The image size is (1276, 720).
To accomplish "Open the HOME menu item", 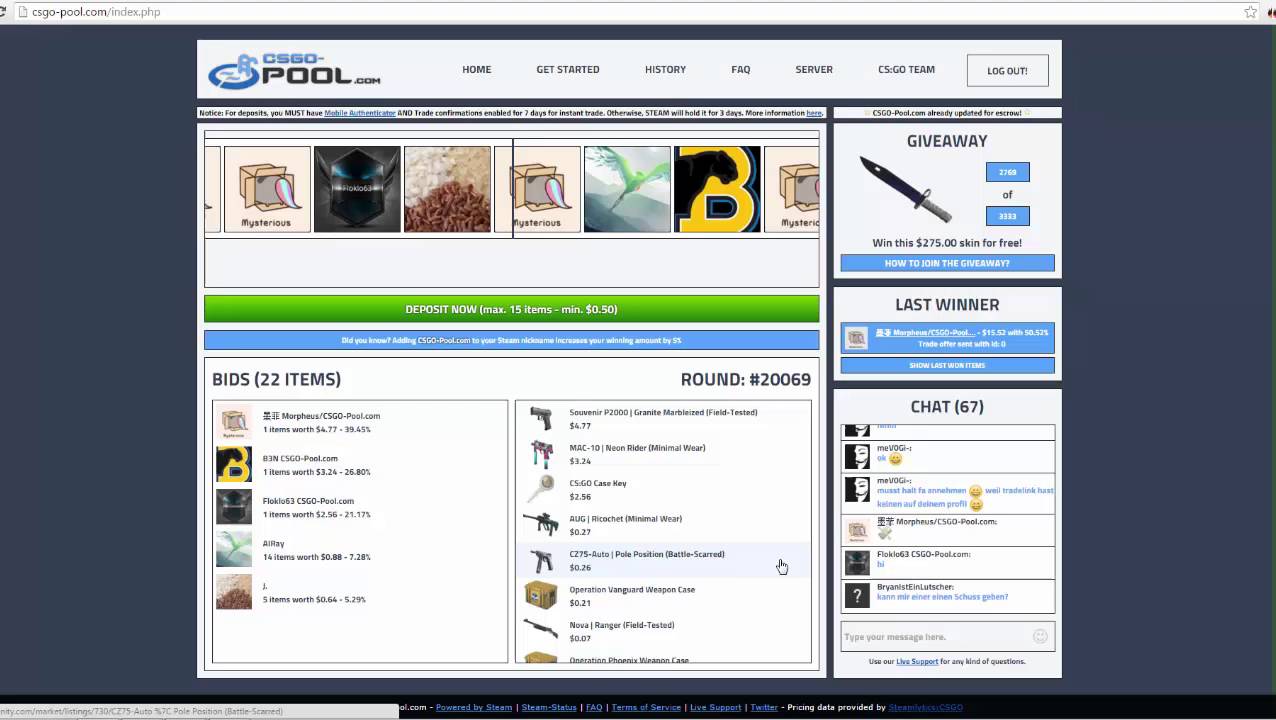I will (x=476, y=70).
